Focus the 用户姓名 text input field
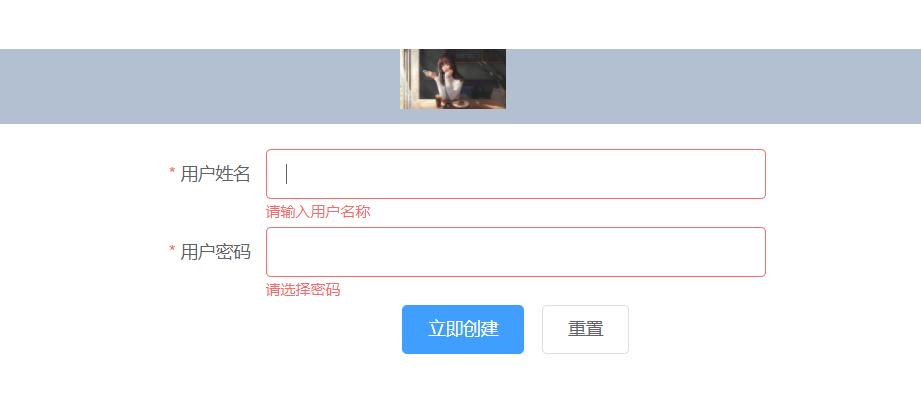The image size is (921, 406). (x=516, y=174)
